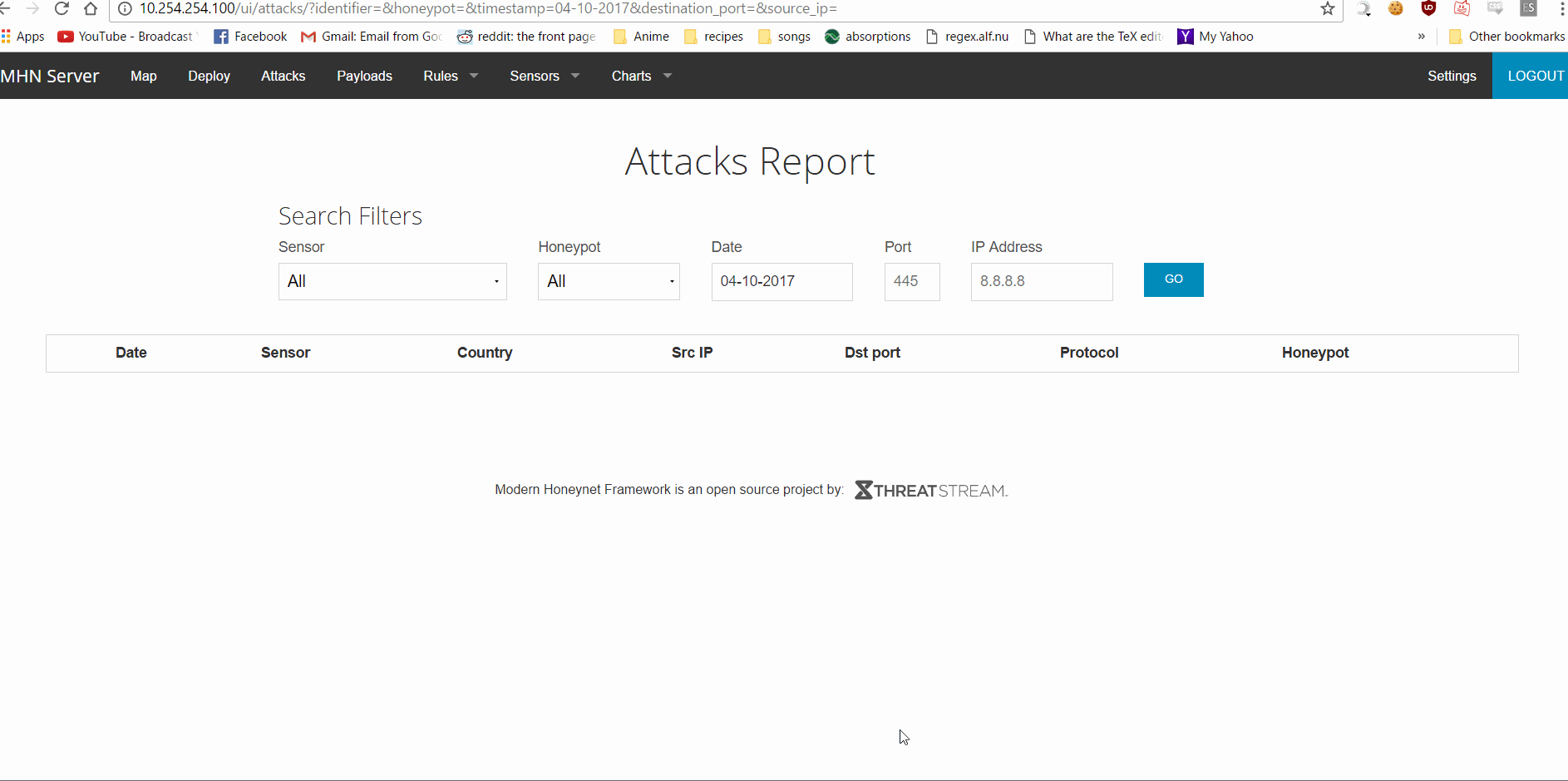Open the Other bookmarks folder
The height and width of the screenshot is (781, 1568).
(x=1506, y=37)
